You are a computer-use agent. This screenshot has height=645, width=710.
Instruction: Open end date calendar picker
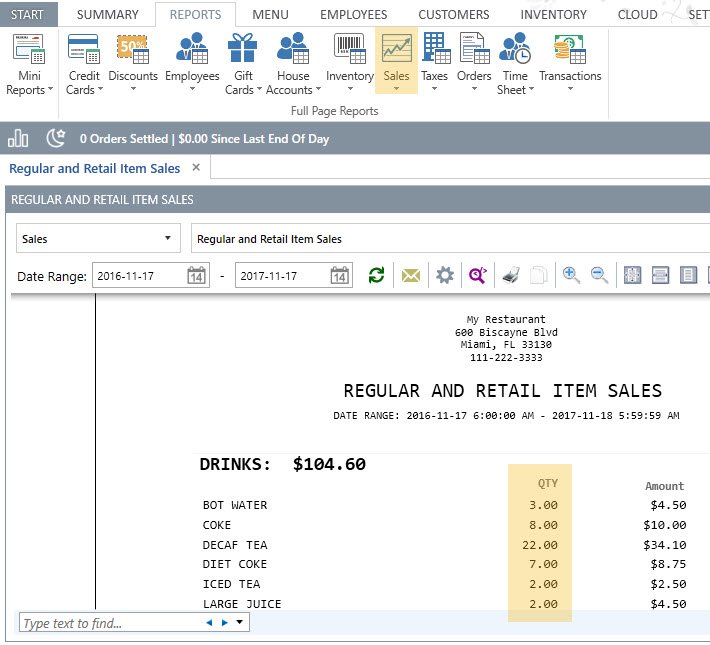[x=340, y=276]
